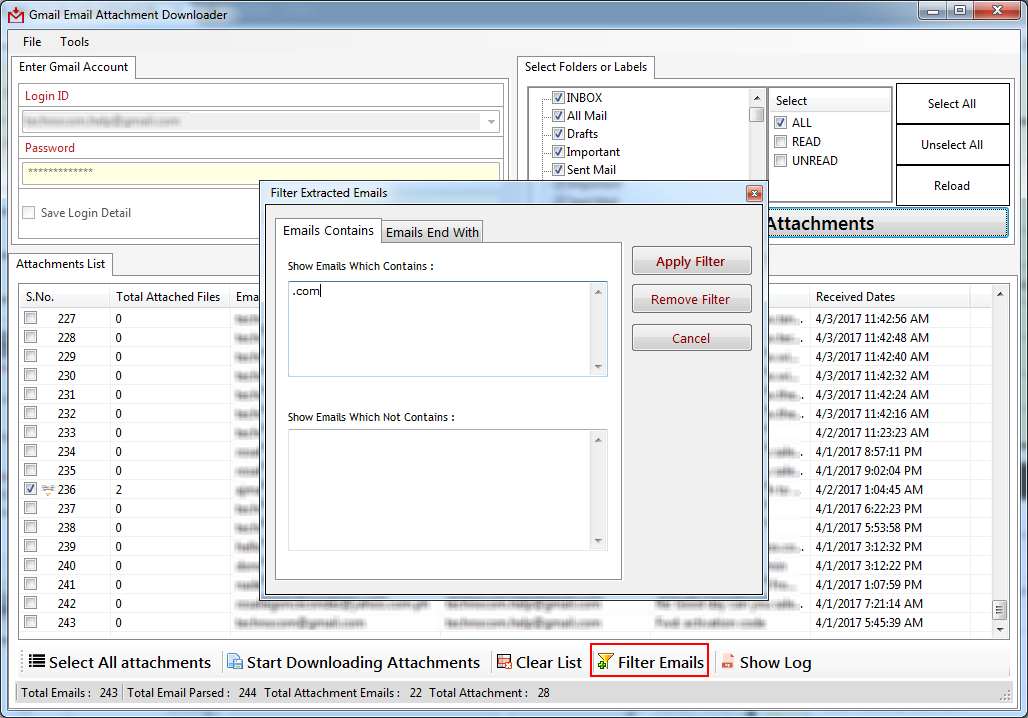The width and height of the screenshot is (1028, 718).
Task: Click attachment icon in row 236
Action: pyautogui.click(x=48, y=490)
